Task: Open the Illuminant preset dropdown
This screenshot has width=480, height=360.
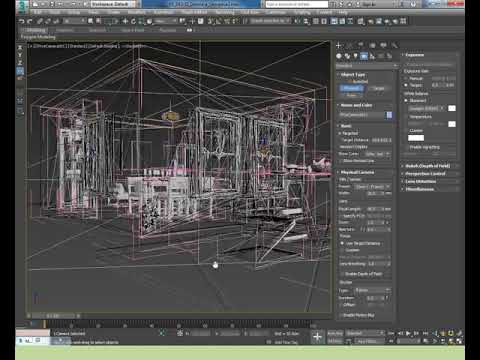Action: pyautogui.click(x=426, y=109)
